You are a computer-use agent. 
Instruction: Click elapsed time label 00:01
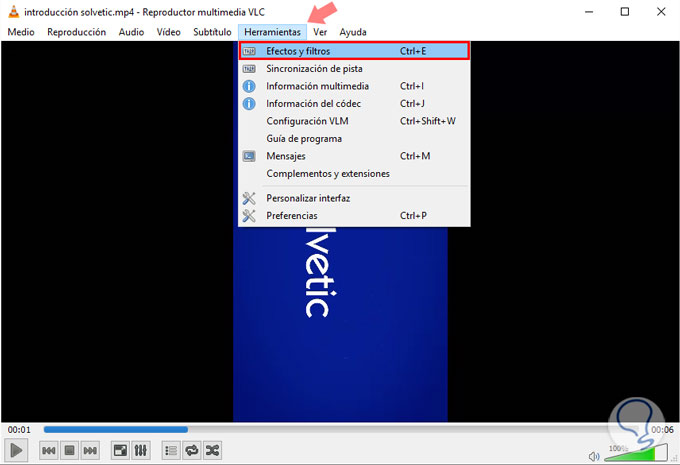point(20,430)
